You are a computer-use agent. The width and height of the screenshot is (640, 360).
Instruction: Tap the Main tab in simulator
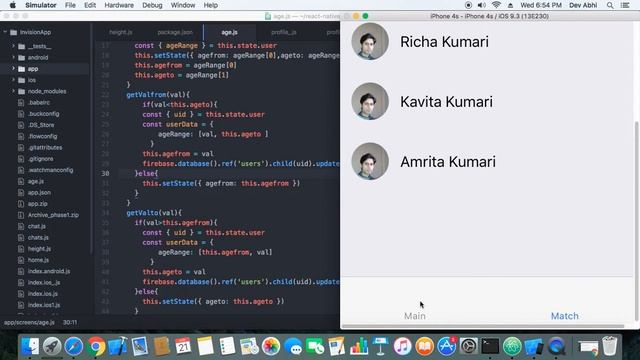pyautogui.click(x=415, y=316)
